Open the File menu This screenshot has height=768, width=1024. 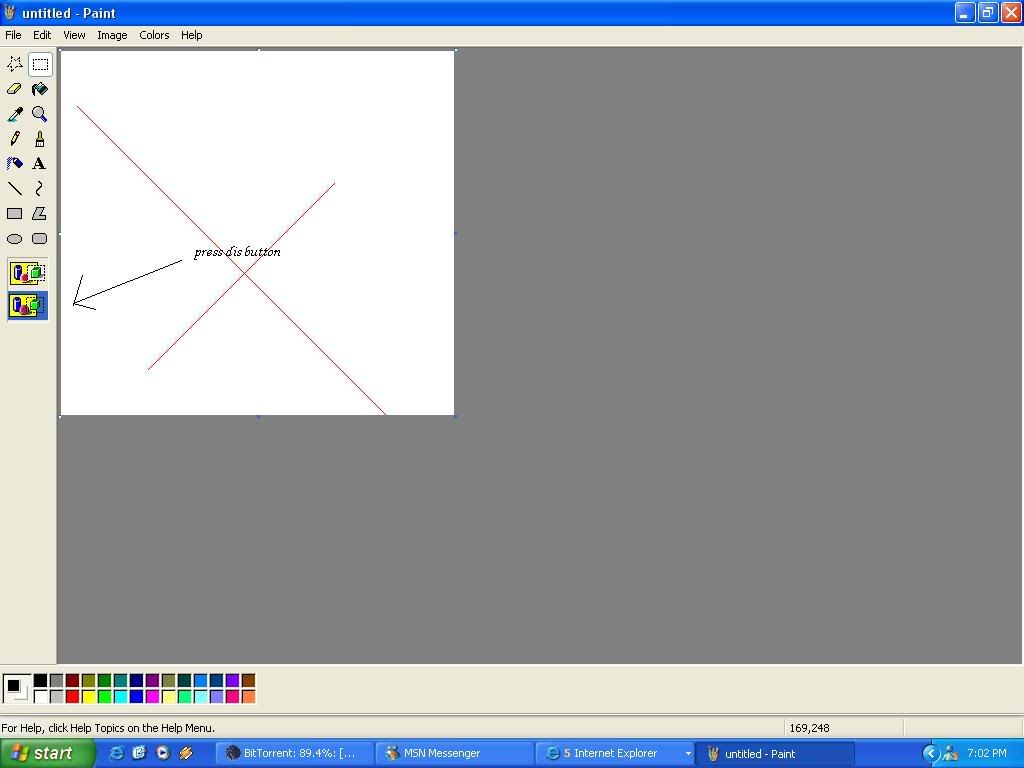[x=13, y=35]
